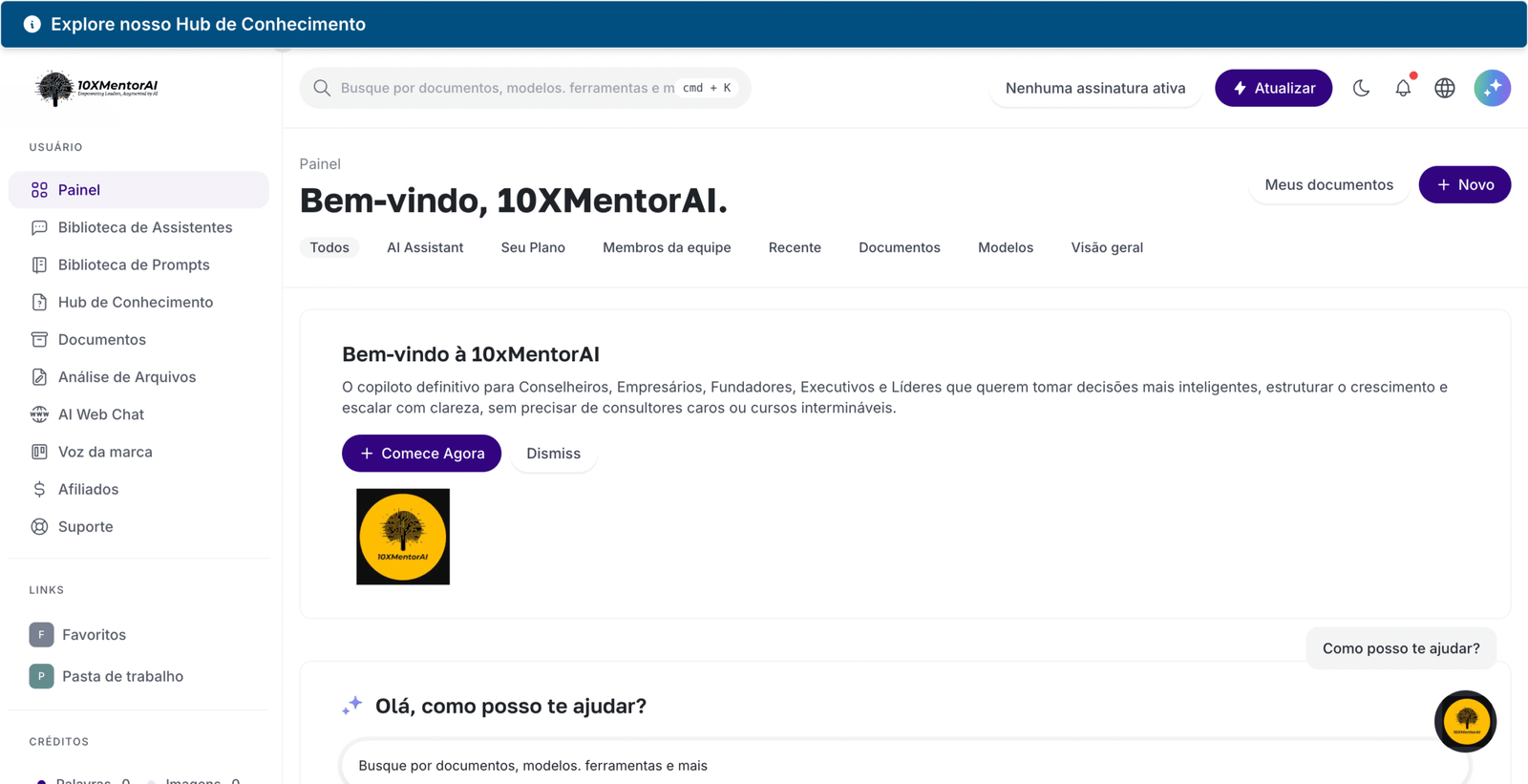Click the Explore nosso Hub de Conhecimento banner

pyautogui.click(x=764, y=24)
